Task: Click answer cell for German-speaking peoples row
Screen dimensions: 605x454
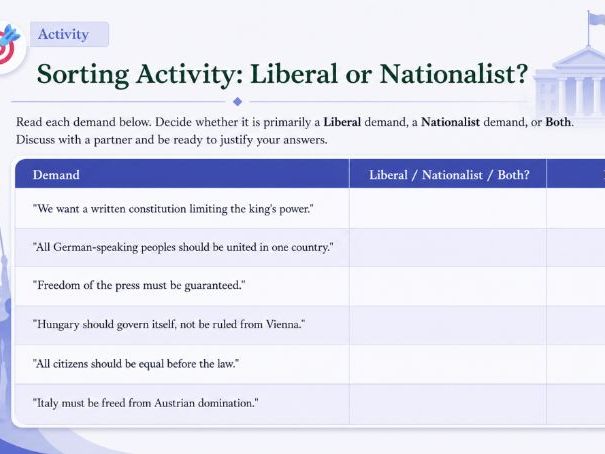Action: tap(448, 247)
